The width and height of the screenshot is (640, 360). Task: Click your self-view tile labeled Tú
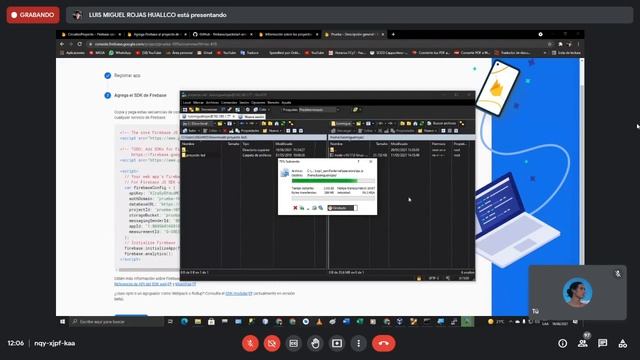[x=578, y=292]
